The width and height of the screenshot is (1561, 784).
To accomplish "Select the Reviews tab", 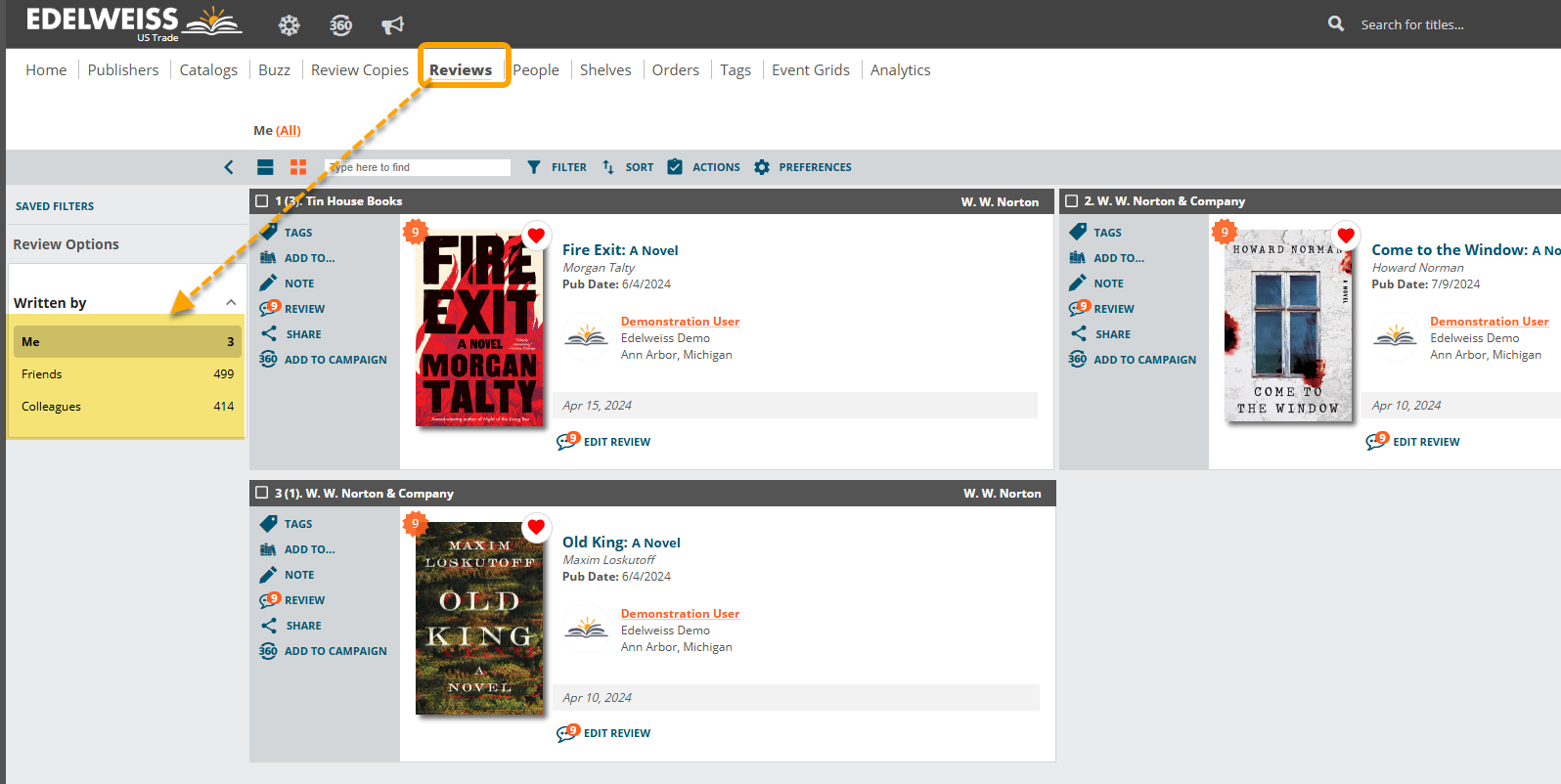I will pyautogui.click(x=461, y=69).
